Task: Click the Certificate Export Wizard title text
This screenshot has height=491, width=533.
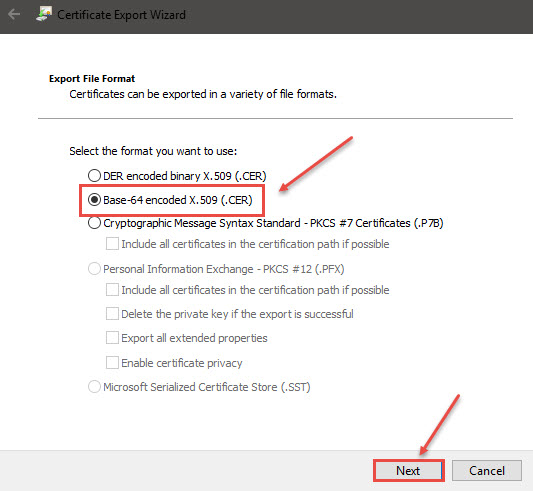Action: (121, 15)
